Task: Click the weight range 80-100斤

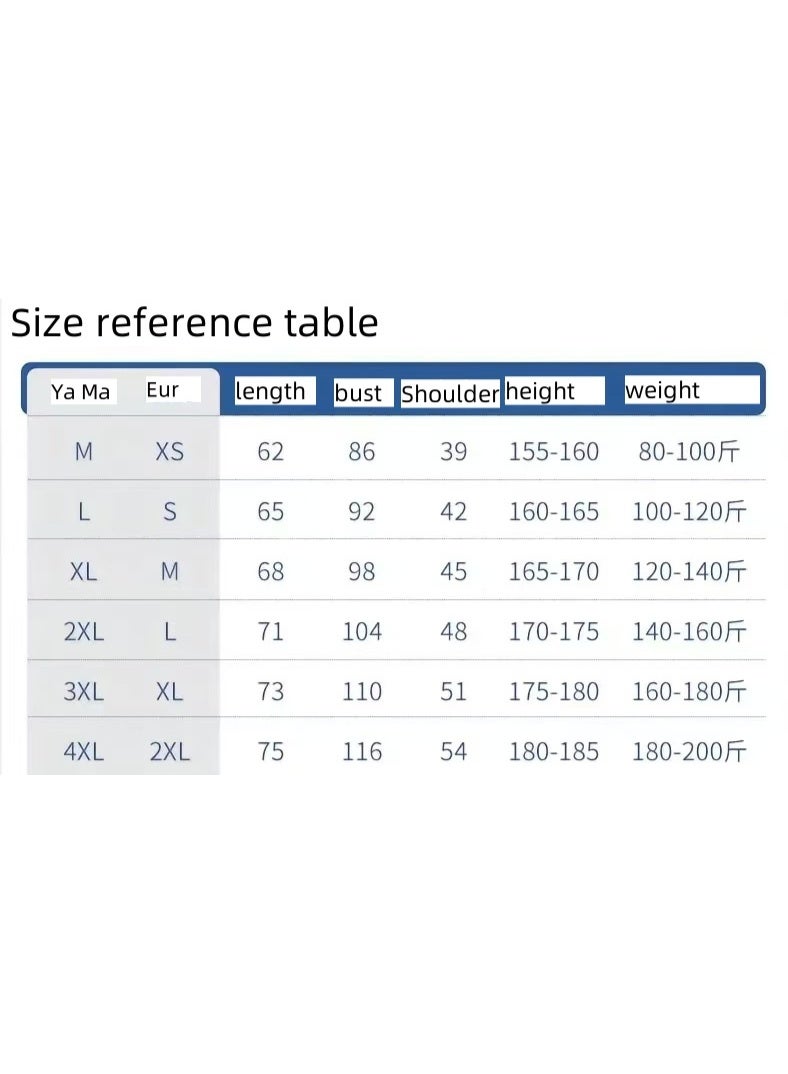Action: click(x=689, y=452)
